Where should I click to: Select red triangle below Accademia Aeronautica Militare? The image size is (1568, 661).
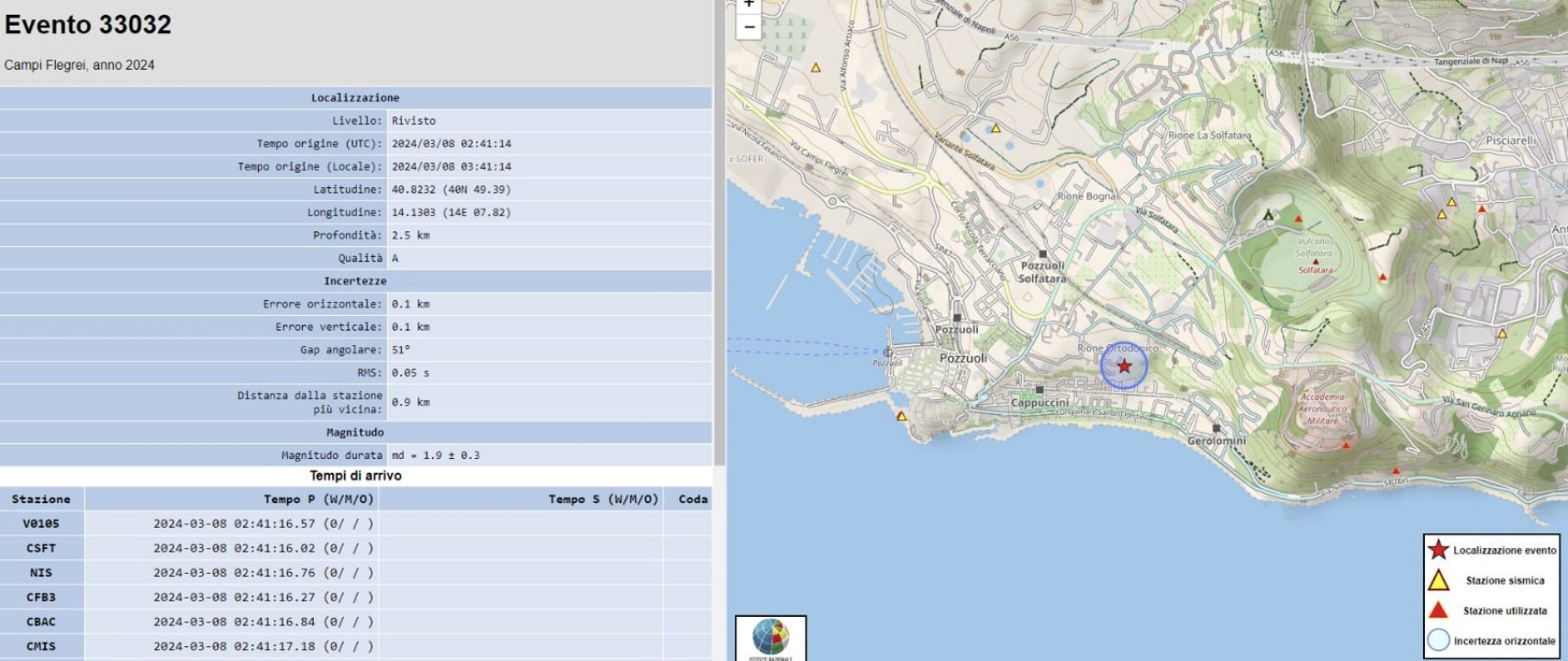[x=1346, y=445]
